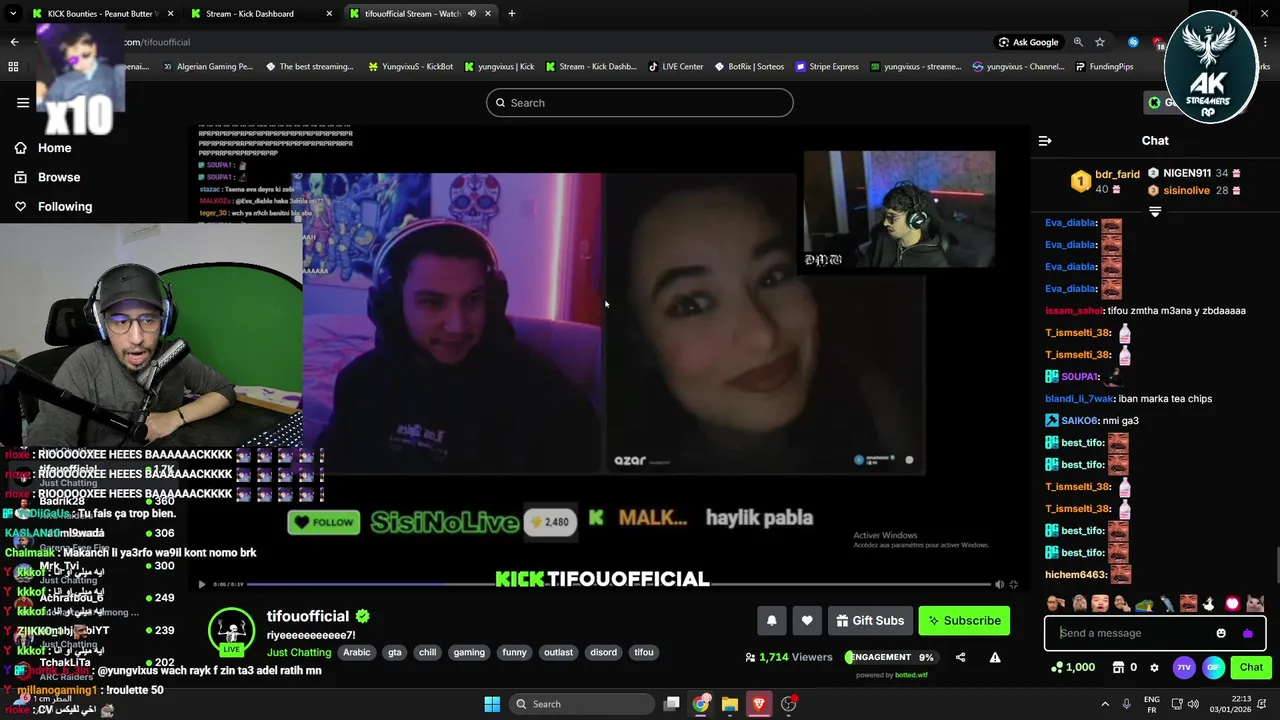1280x720 pixels.
Task: Seek on the video progress bar
Action: (618, 584)
